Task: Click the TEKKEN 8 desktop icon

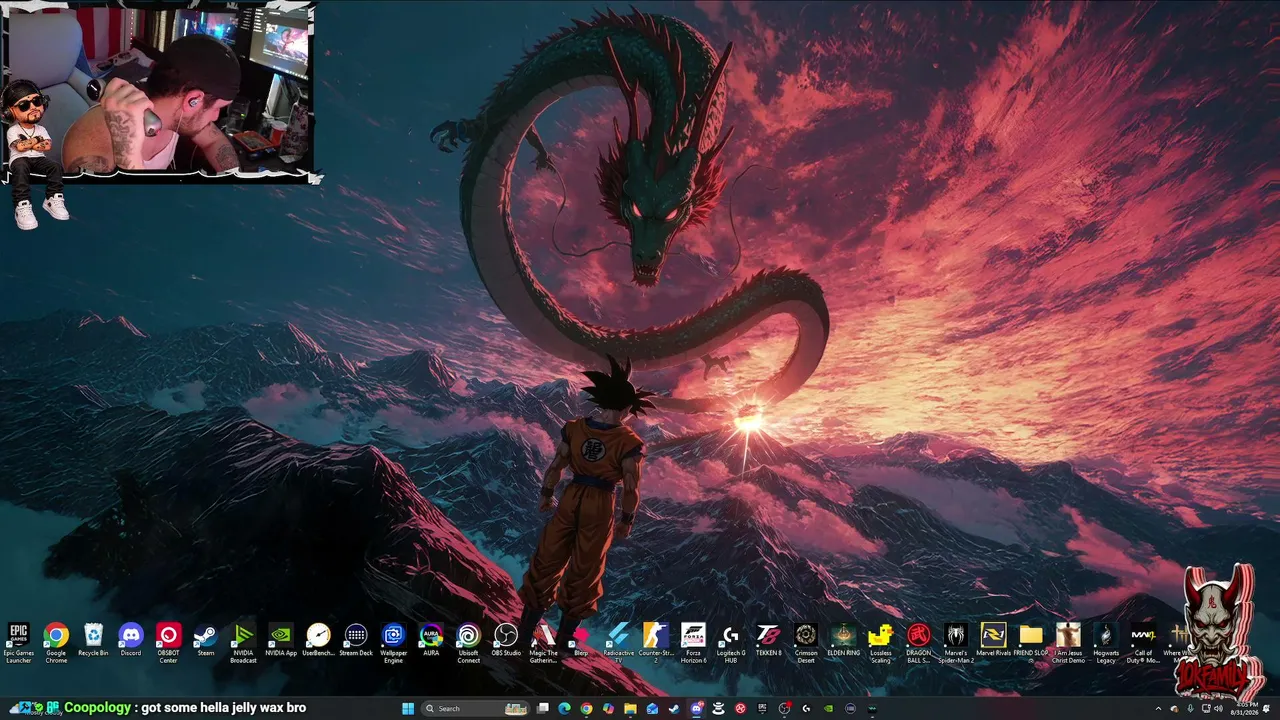Action: point(768,640)
